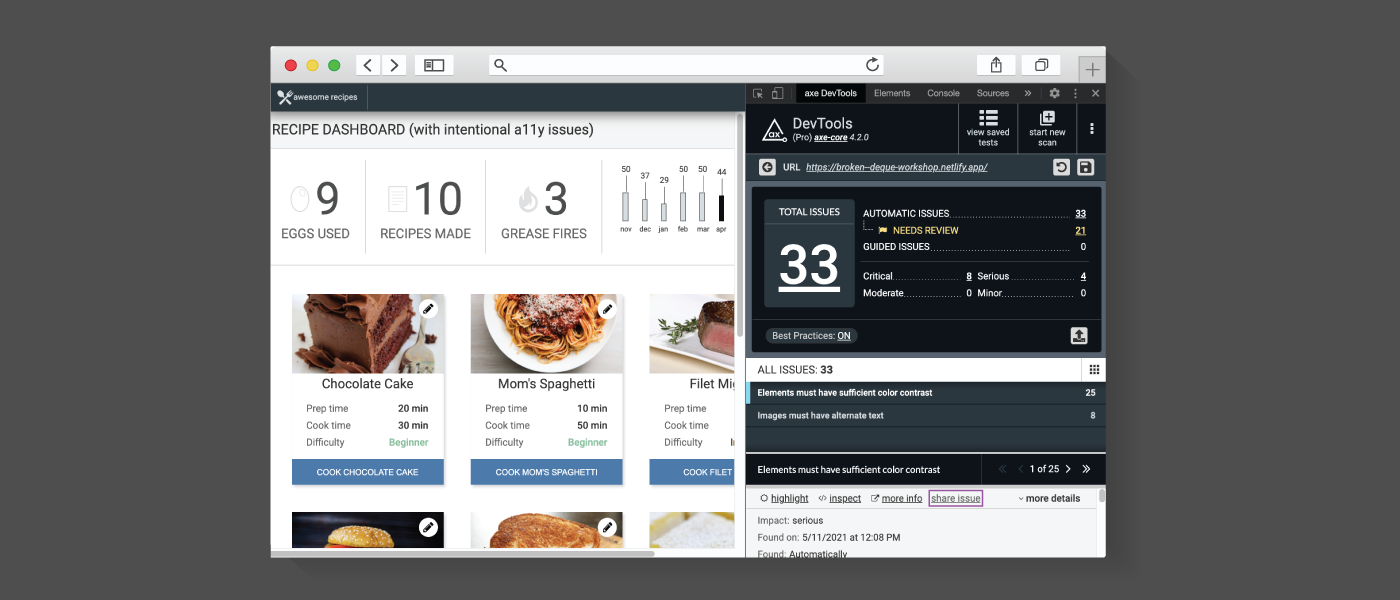Save scan results using the disk icon
Viewport: 1400px width, 600px height.
click(x=1085, y=167)
